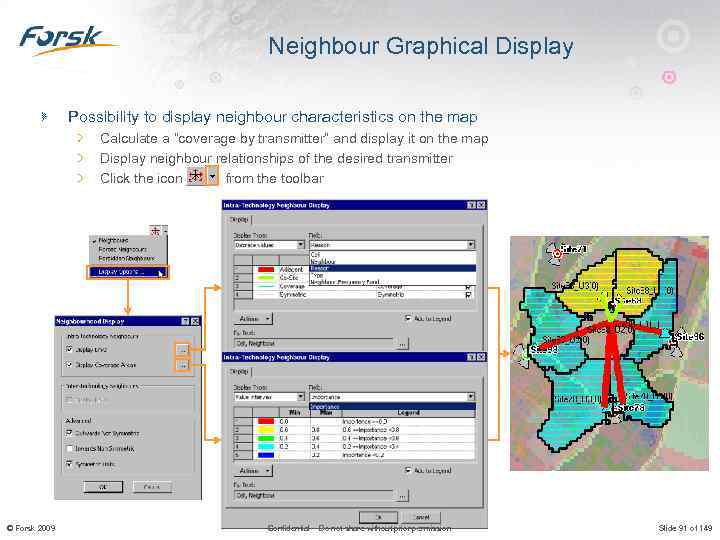
Task: Click '...' beside Tip Text in the Discrete values dialog
Action: (x=402, y=343)
